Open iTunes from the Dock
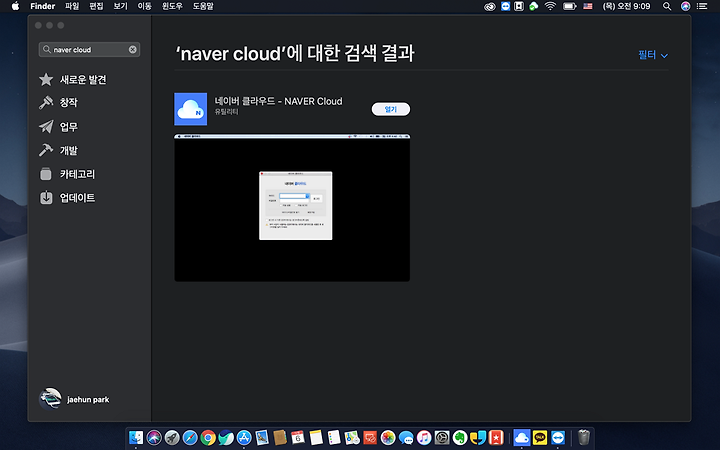720x450 pixels. pos(424,438)
